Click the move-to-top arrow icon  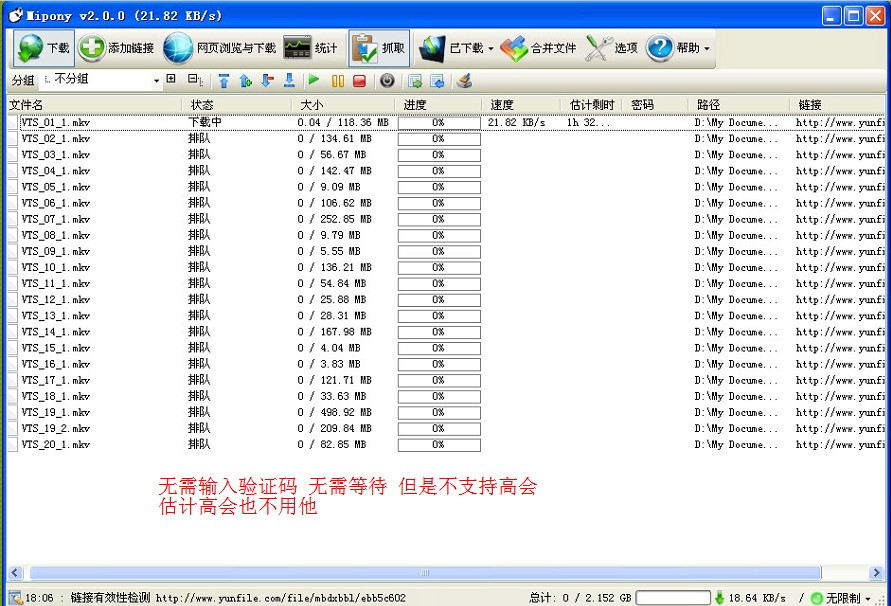pos(223,80)
